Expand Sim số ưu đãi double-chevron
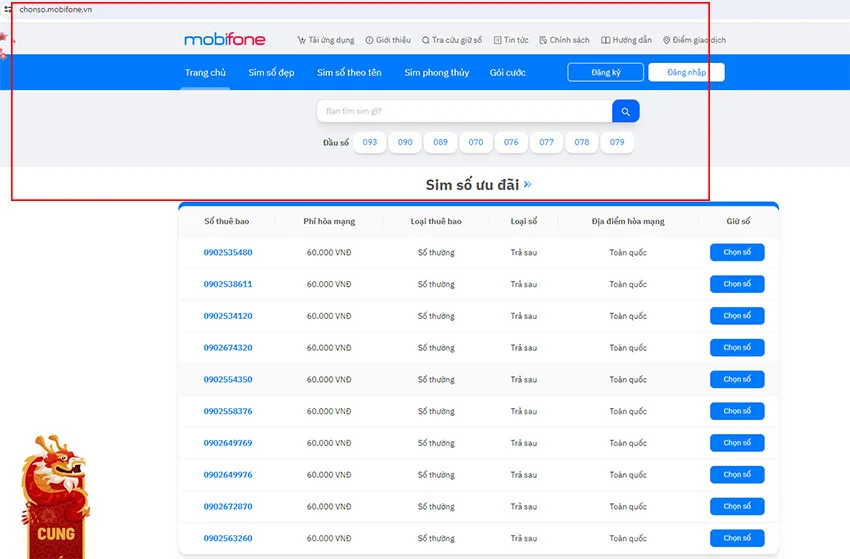Image resolution: width=850 pixels, height=559 pixels. [x=527, y=184]
